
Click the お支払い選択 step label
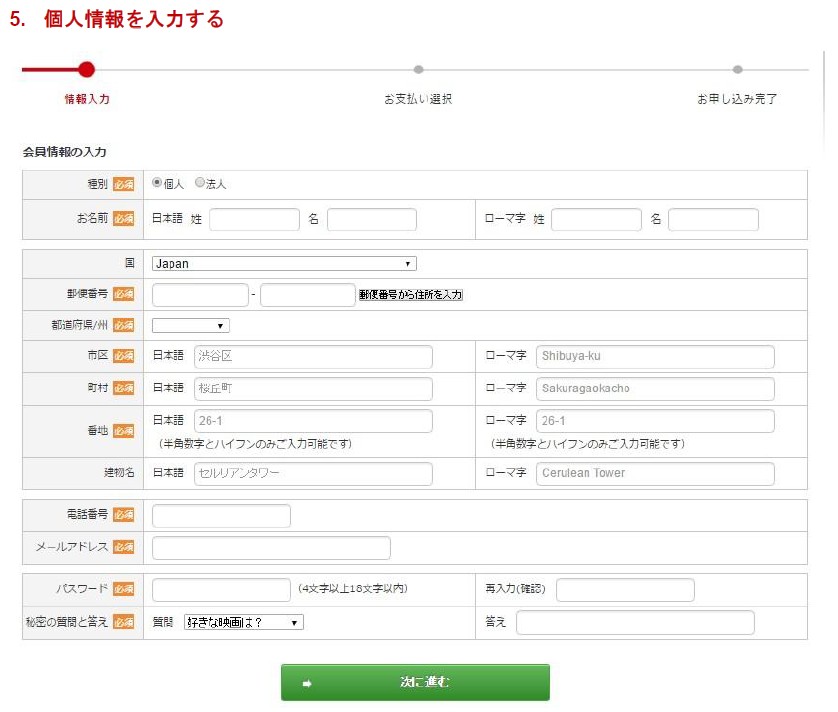click(x=418, y=99)
